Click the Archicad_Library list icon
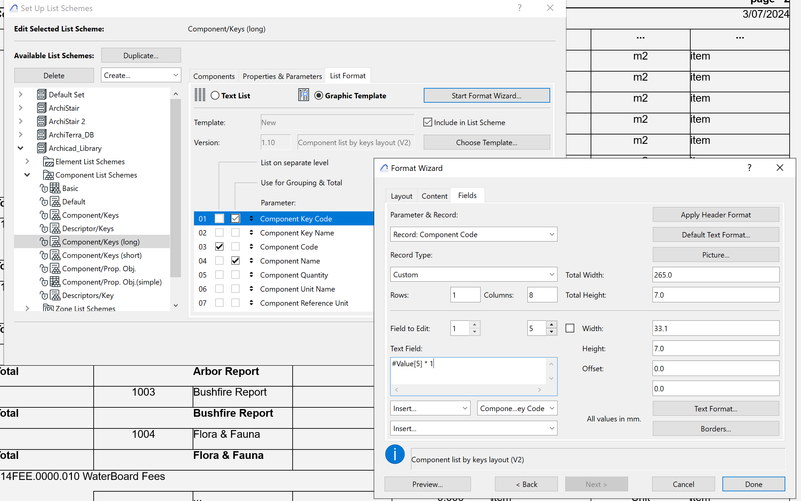 pos(41,148)
